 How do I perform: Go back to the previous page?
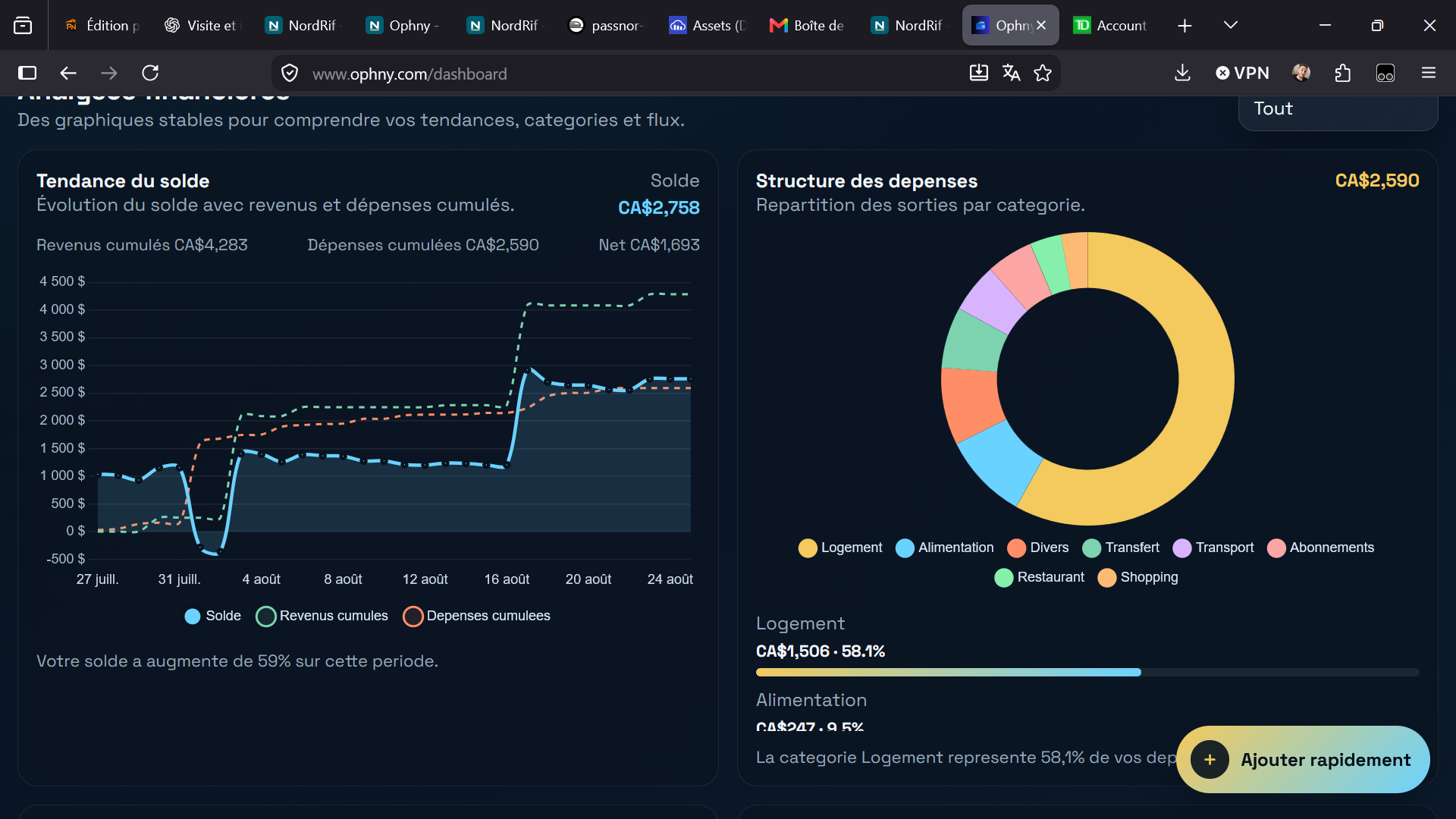click(68, 73)
